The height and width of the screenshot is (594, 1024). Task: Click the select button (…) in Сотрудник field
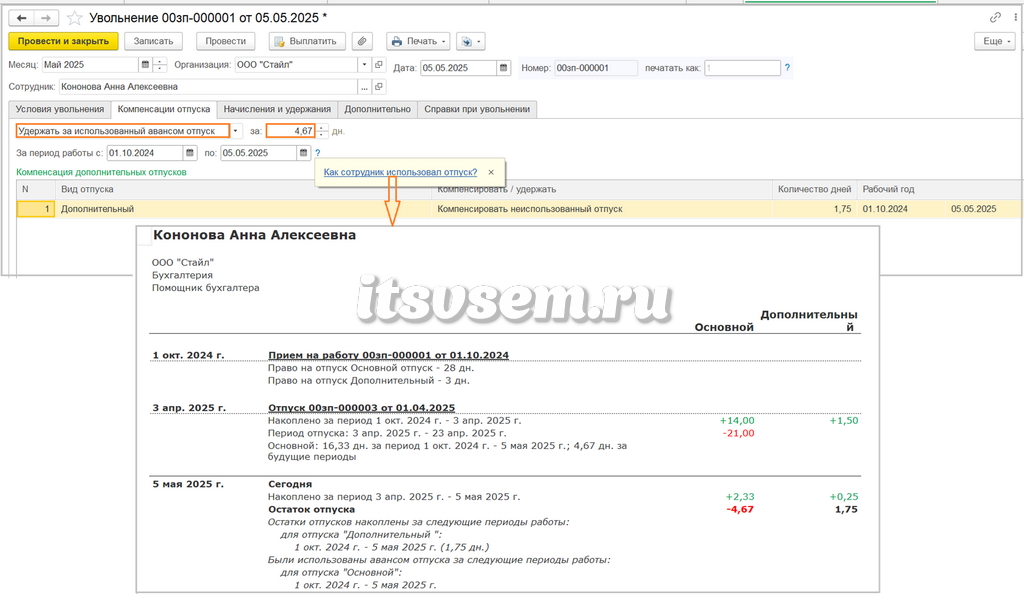click(x=364, y=87)
